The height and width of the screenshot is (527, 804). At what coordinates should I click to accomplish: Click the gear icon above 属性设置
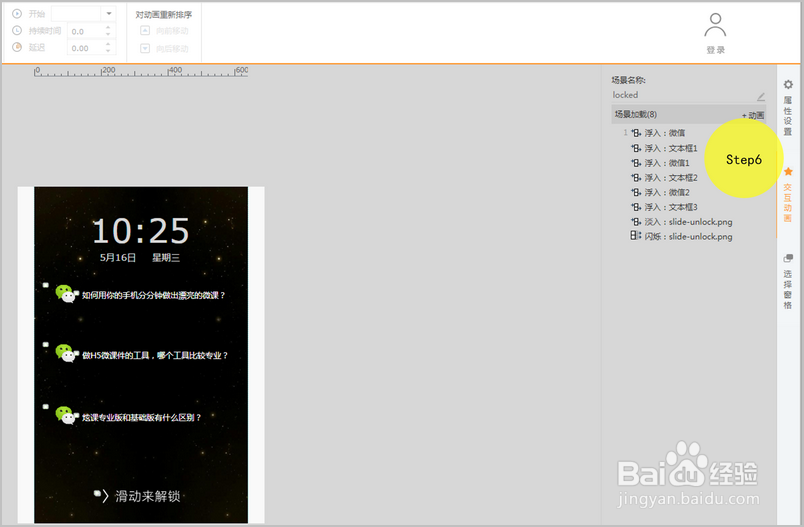[788, 84]
